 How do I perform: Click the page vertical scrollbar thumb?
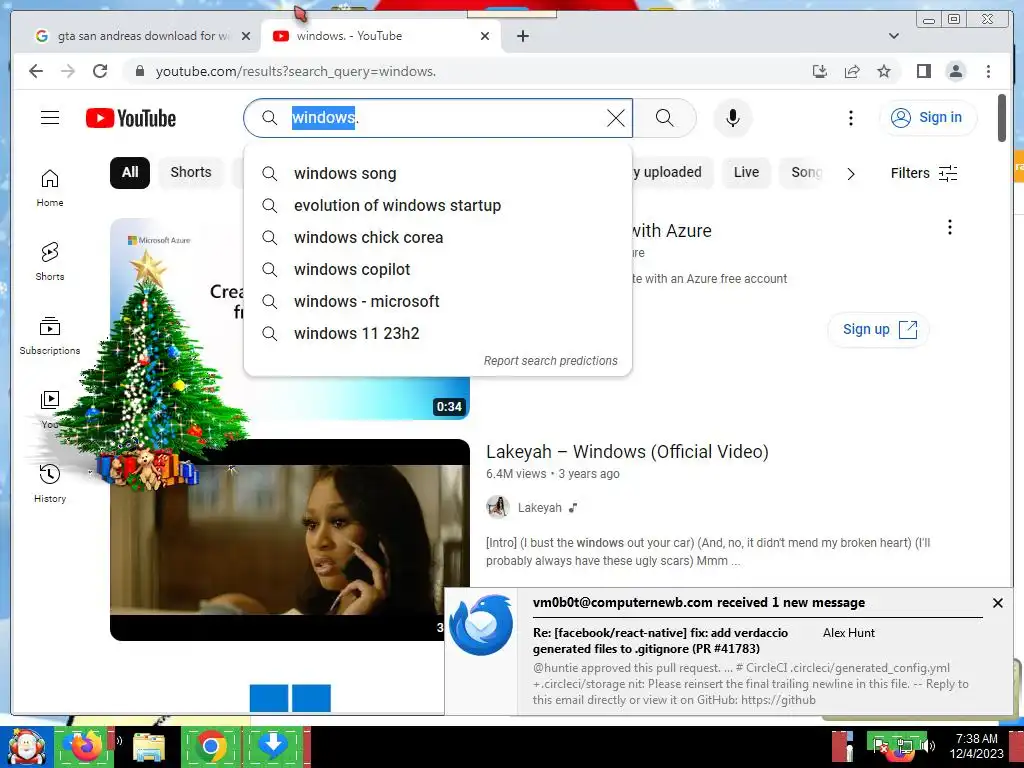pyautogui.click(x=1002, y=118)
